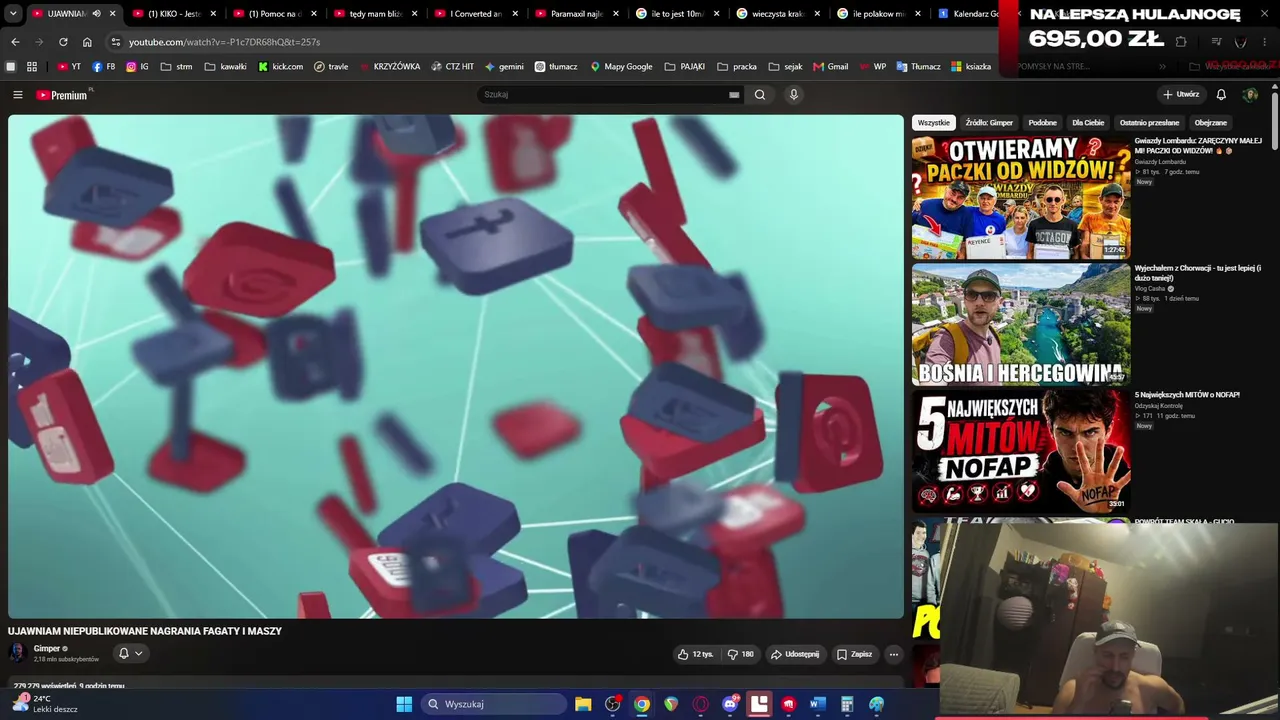Select the 'Ostatnio przesłane' filter chip
The image size is (1280, 720).
click(1149, 123)
